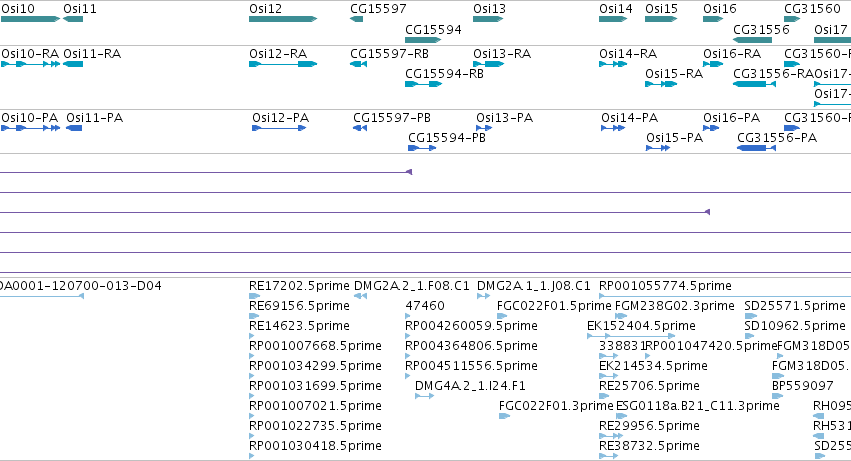Screen dimensions: 851x461
Task: Select EST RP004511556.5prime
Action: pos(472,366)
